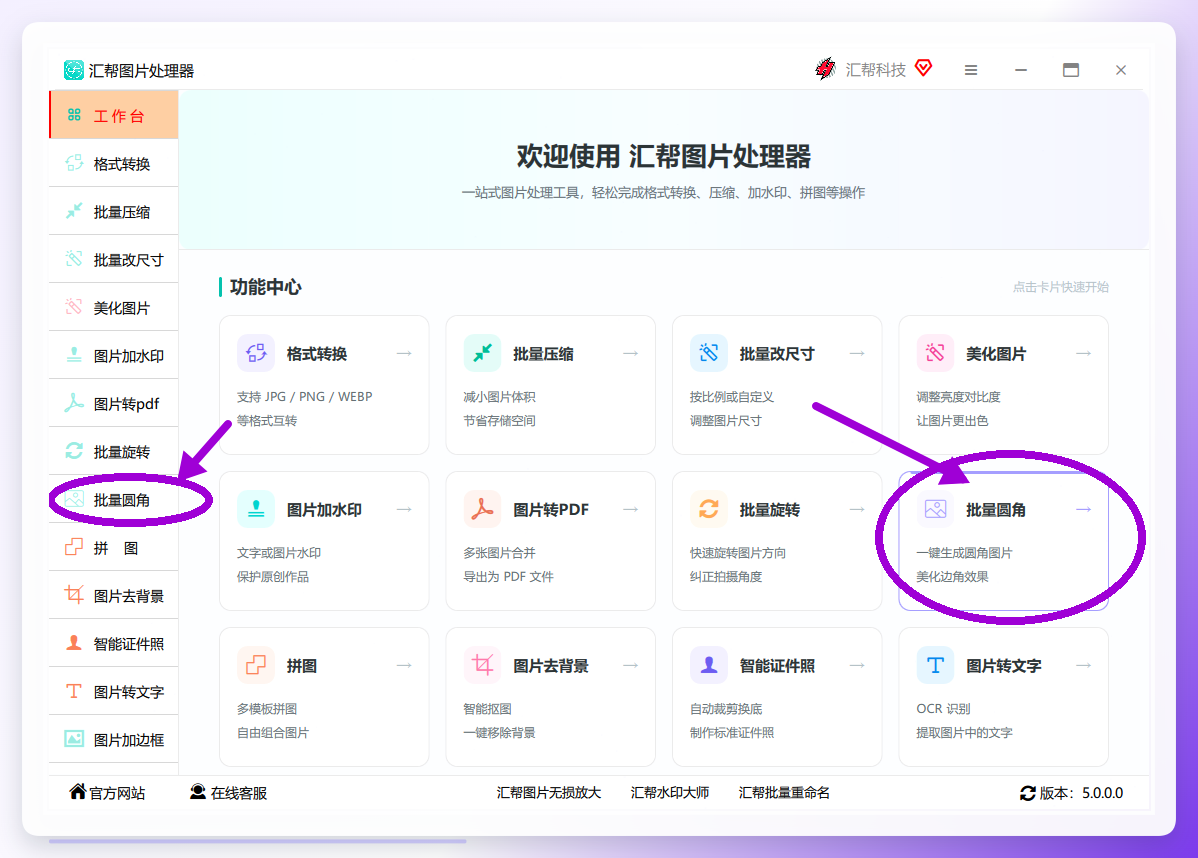Click the 美化图片 sidebar icon

74,307
